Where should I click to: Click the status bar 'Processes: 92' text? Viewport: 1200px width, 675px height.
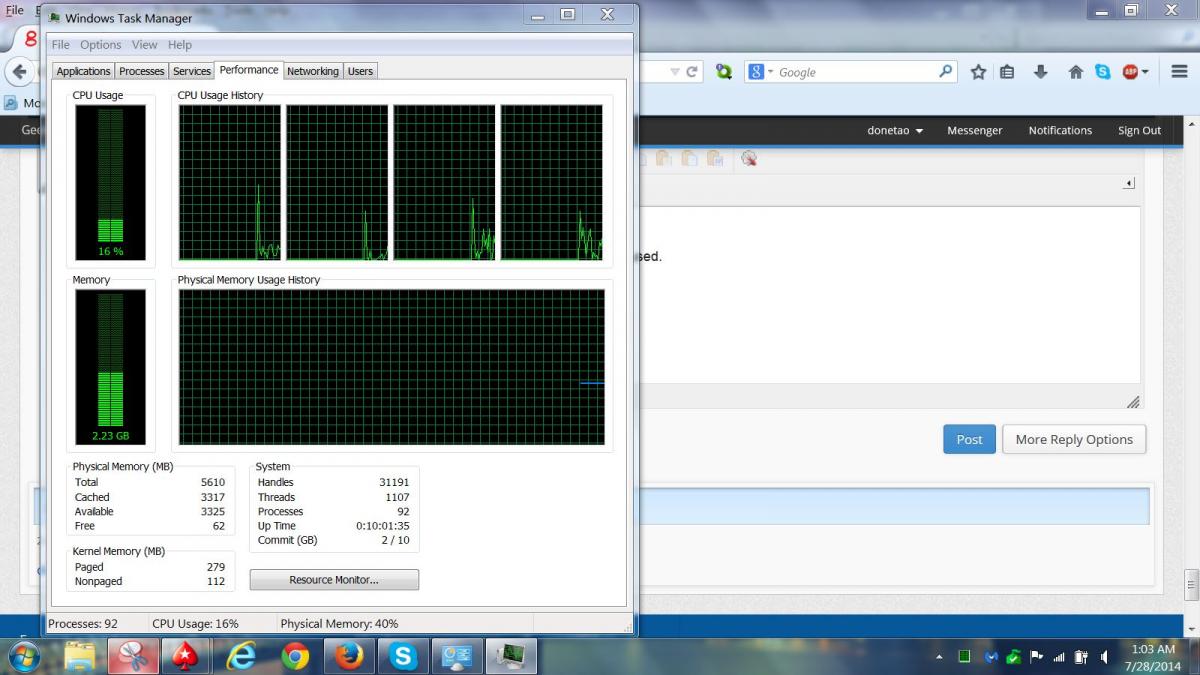83,624
